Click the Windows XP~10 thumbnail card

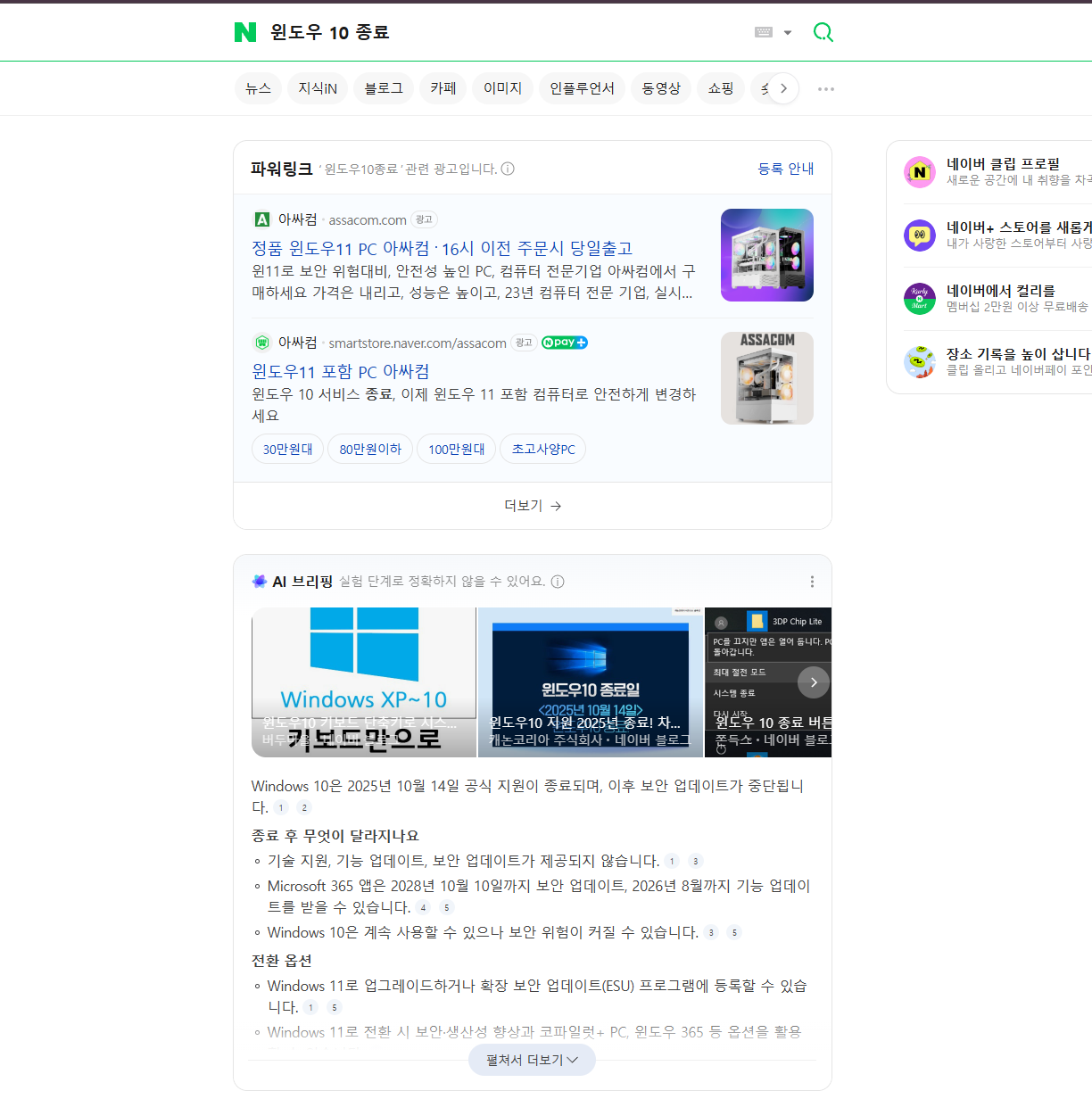[x=364, y=682]
